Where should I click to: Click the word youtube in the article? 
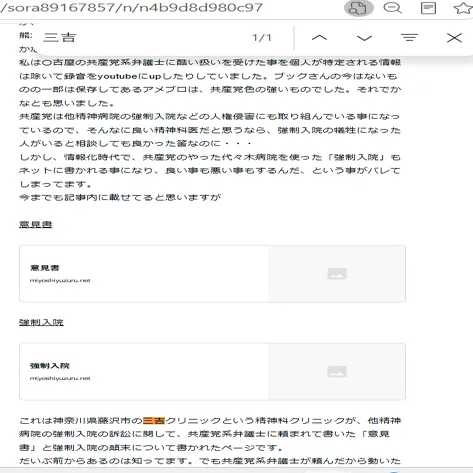point(117,76)
